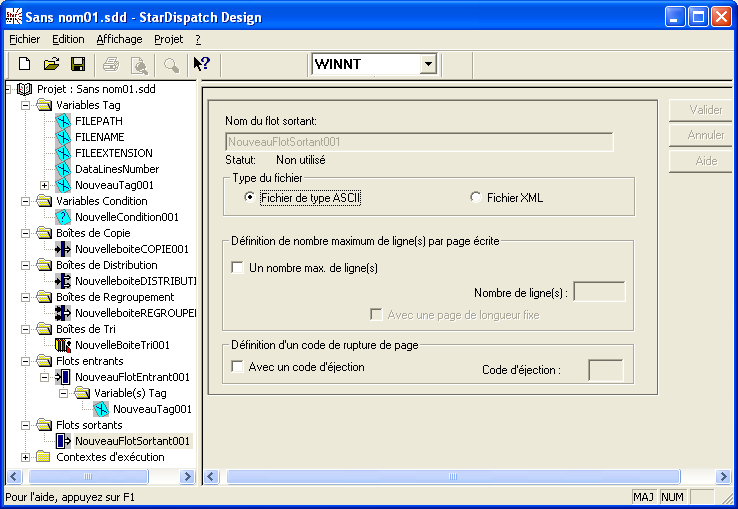
Task: Open the Projet menu
Action: [x=168, y=39]
